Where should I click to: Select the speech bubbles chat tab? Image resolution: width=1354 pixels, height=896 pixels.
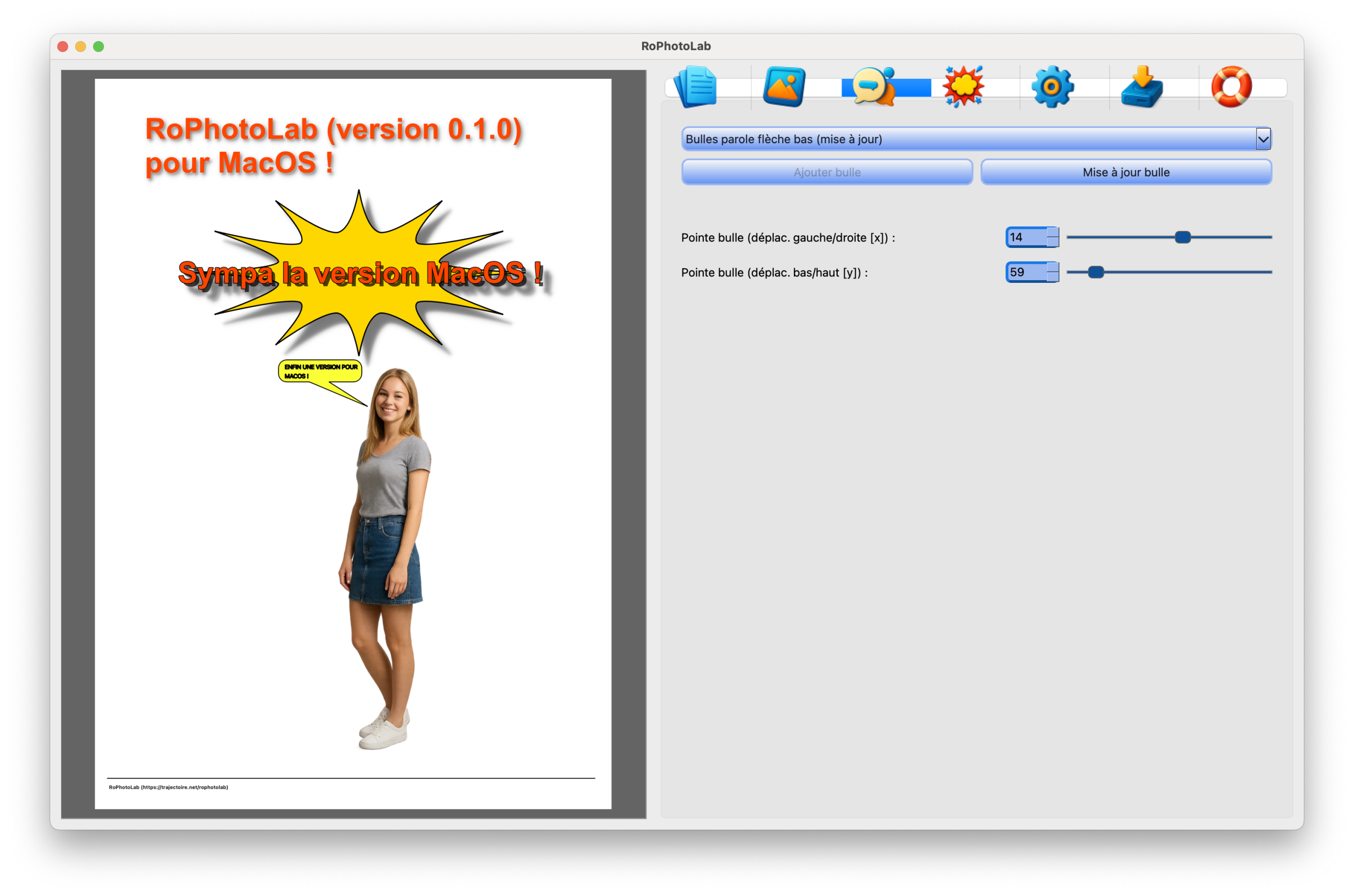pyautogui.click(x=873, y=87)
